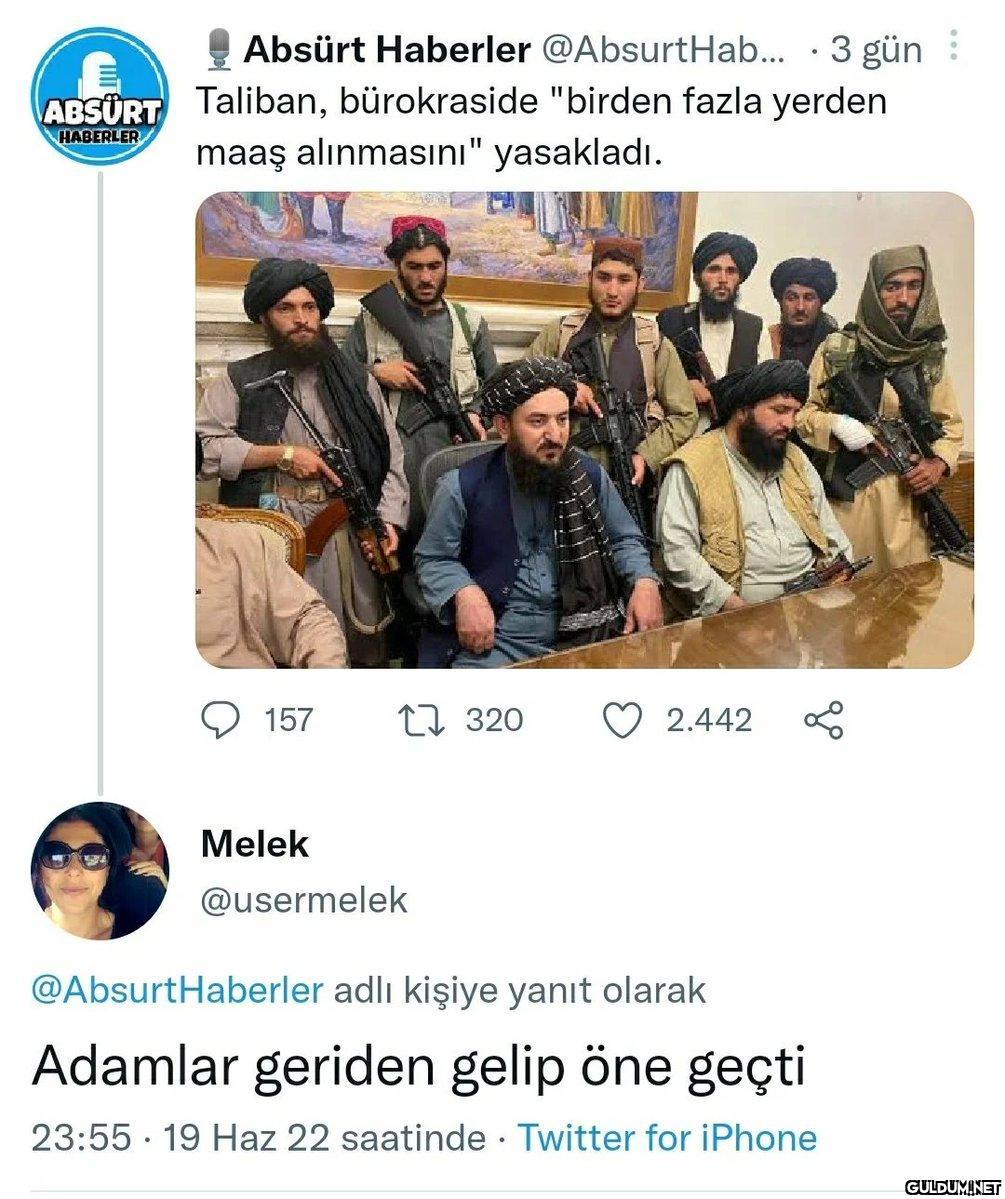Screen dimensions: 1005x1199
Task: Open the Melek display name
Action: click(x=255, y=844)
